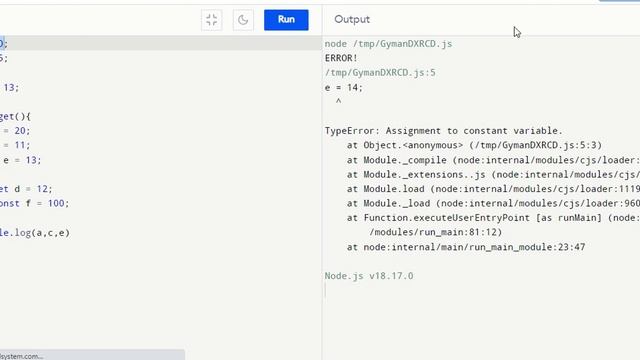This screenshot has width=640, height=360.
Task: Click 'TypeError: Assignment to constant variable.' message
Action: [444, 131]
